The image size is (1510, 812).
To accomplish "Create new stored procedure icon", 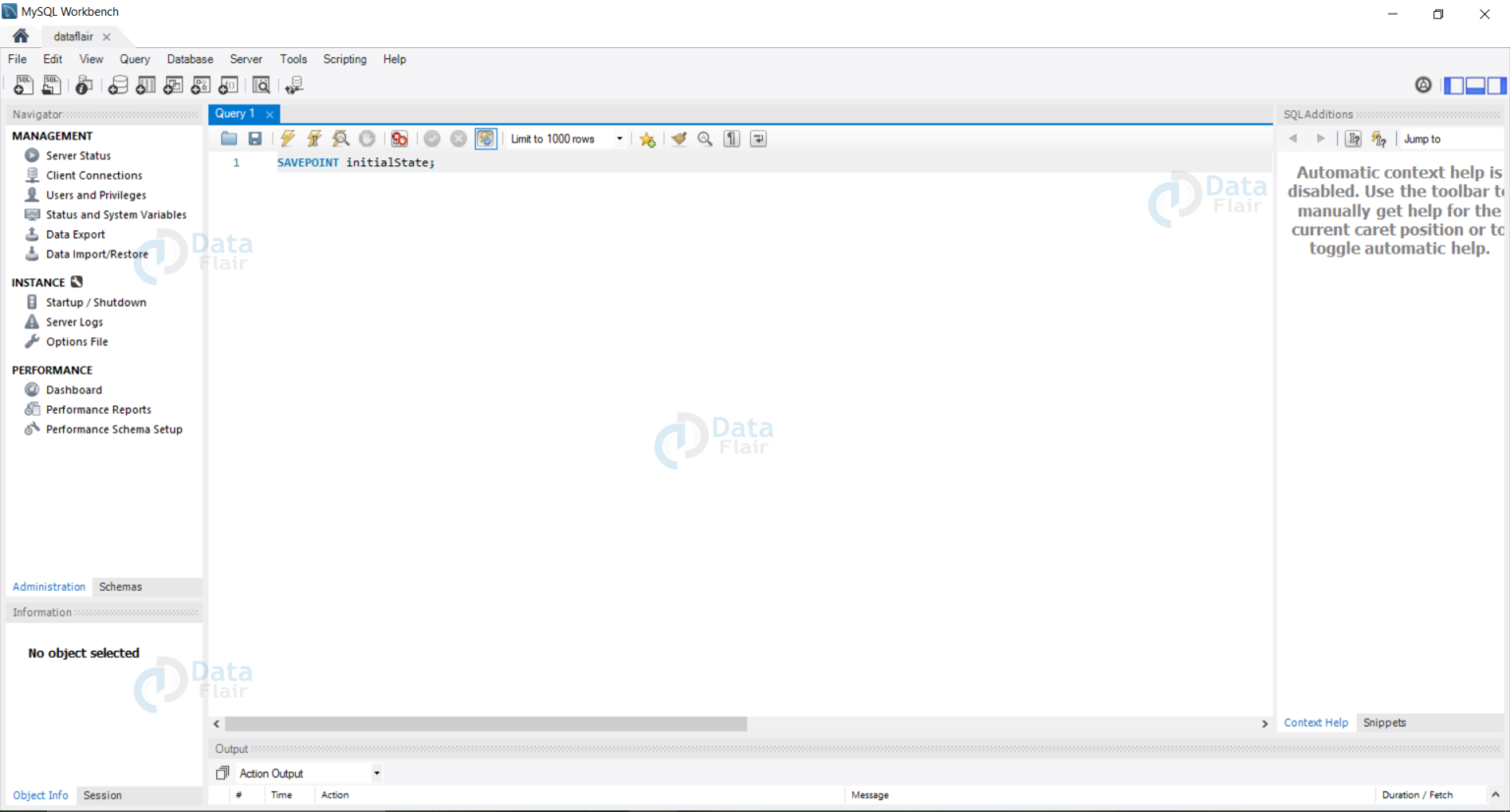I will pos(201,86).
